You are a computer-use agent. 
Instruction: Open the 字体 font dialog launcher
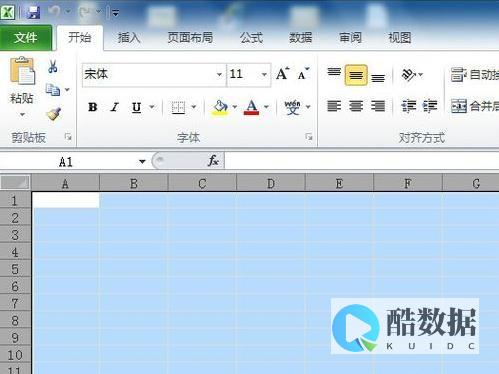pos(309,137)
